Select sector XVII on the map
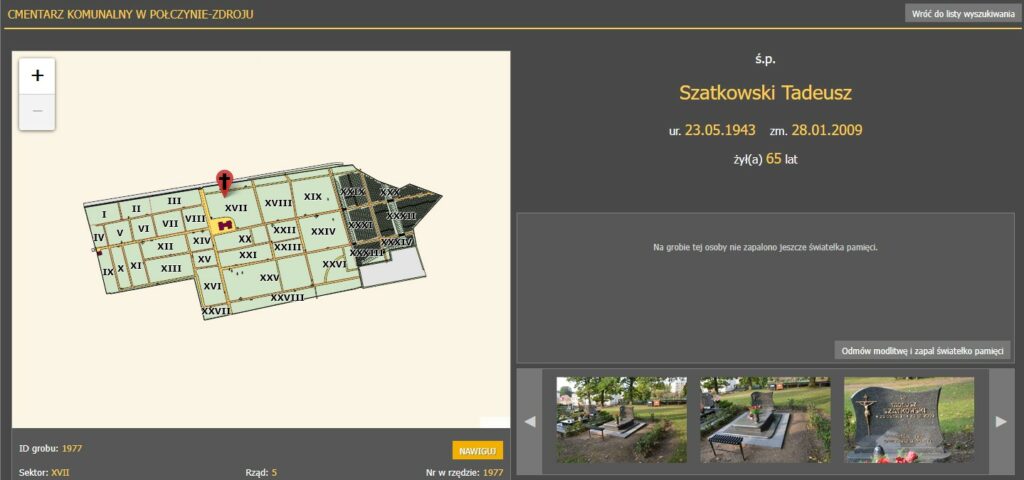 pos(236,208)
